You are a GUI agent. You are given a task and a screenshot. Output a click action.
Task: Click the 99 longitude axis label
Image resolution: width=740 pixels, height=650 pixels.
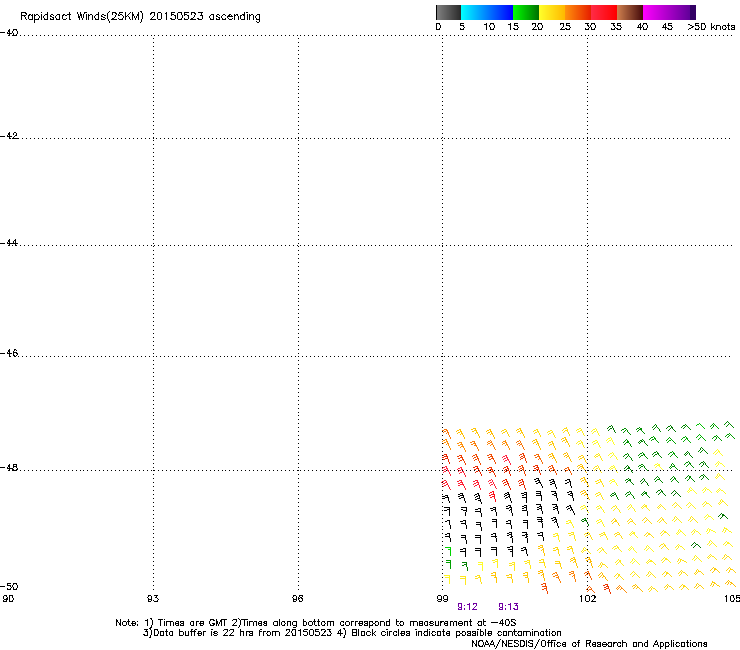point(442,599)
